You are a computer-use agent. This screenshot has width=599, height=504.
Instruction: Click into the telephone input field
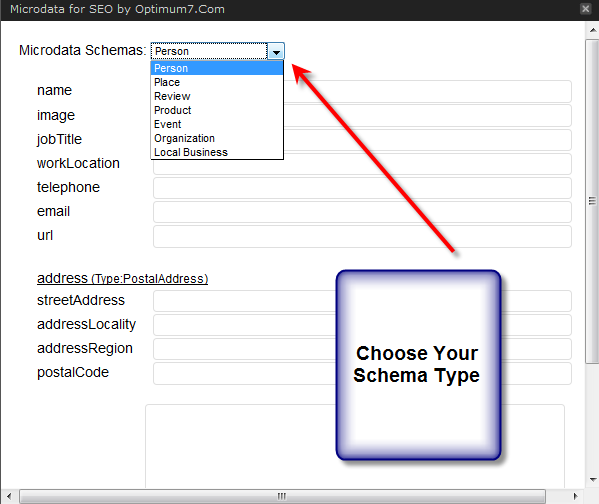[x=362, y=188]
